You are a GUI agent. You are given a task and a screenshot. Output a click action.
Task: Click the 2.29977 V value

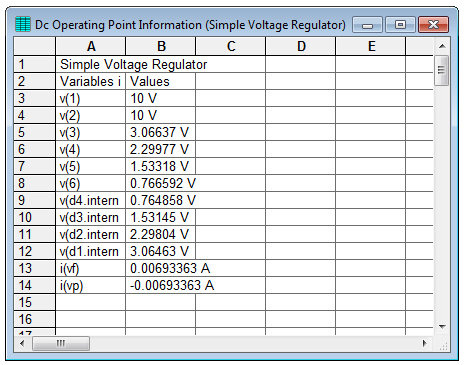[x=161, y=149]
